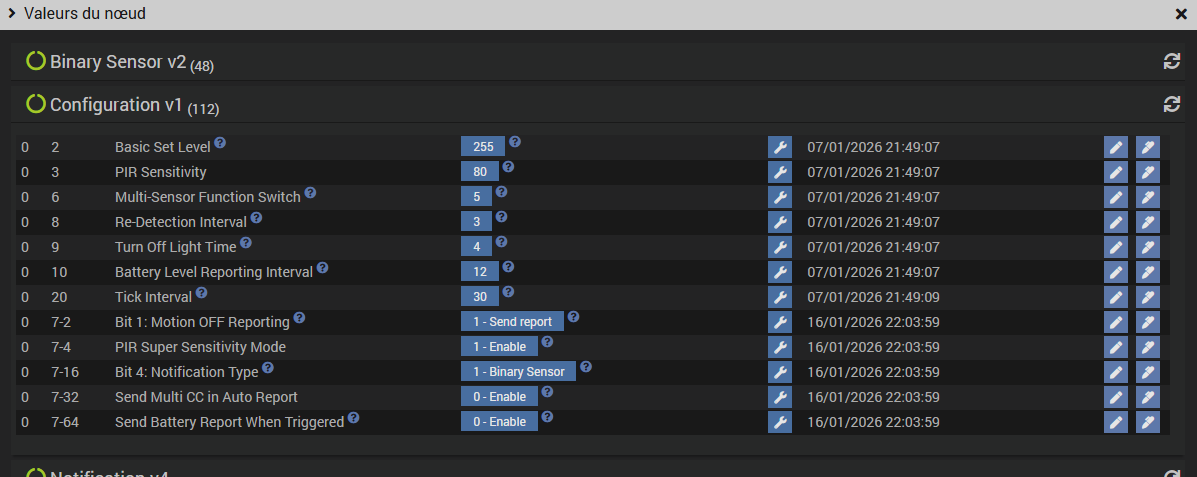The height and width of the screenshot is (477, 1197).
Task: Open help icon beside Re-Detection Interval label
Action: 256,218
